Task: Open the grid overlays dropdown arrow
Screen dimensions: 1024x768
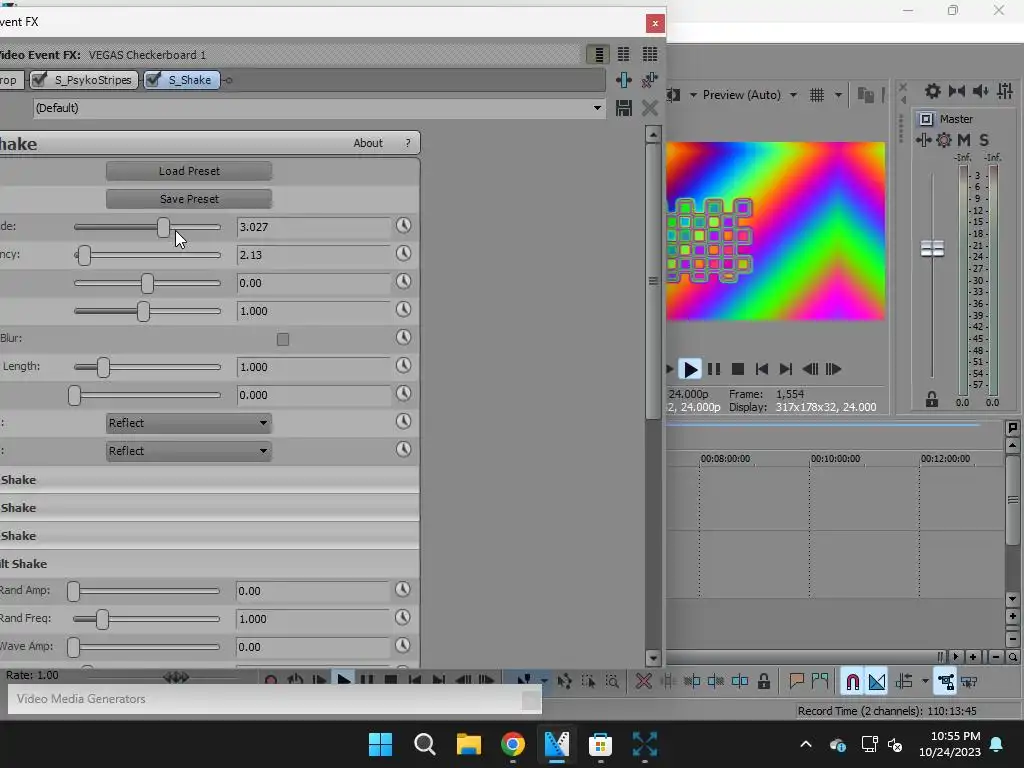Action: click(838, 95)
